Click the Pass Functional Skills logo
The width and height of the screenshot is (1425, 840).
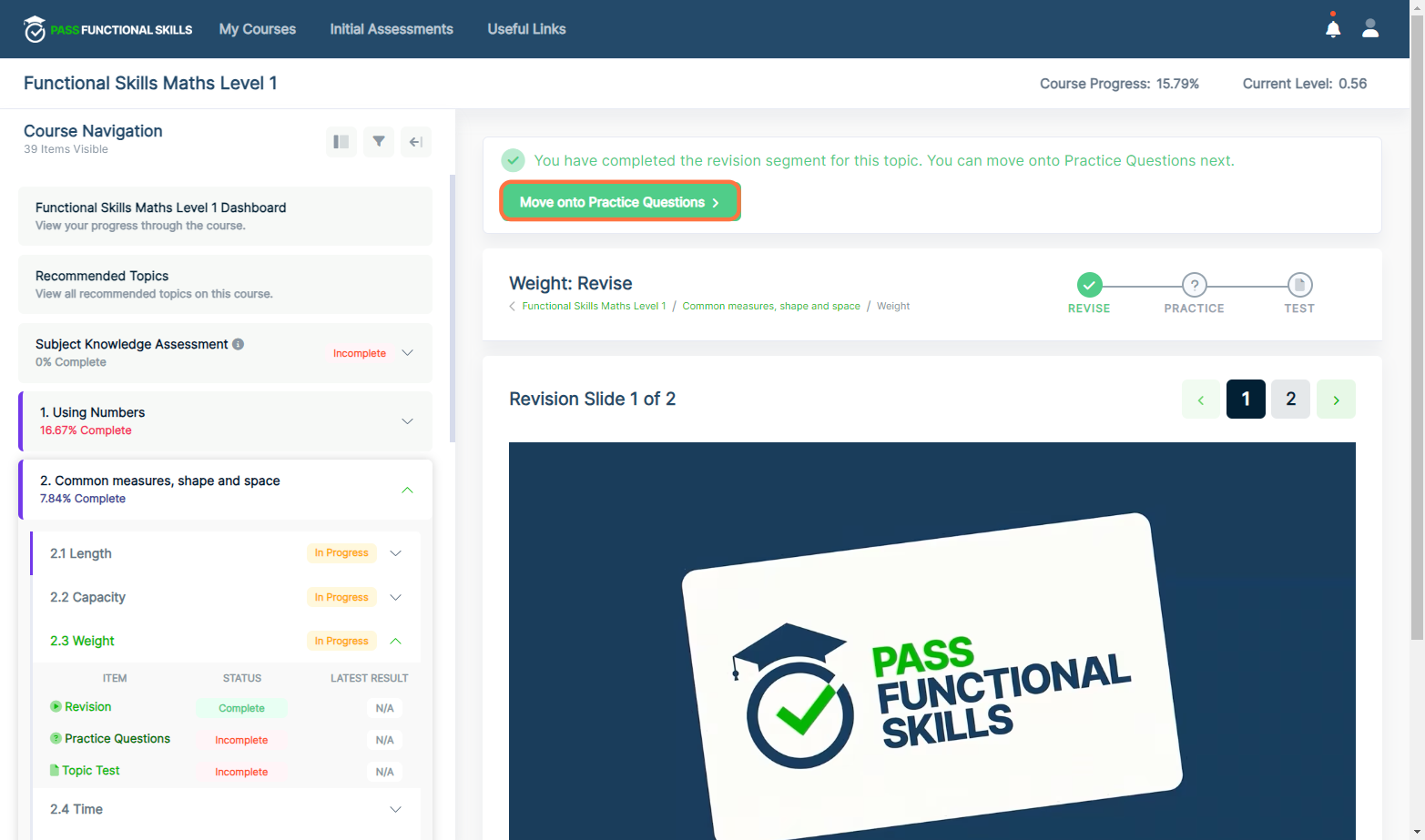coord(108,29)
